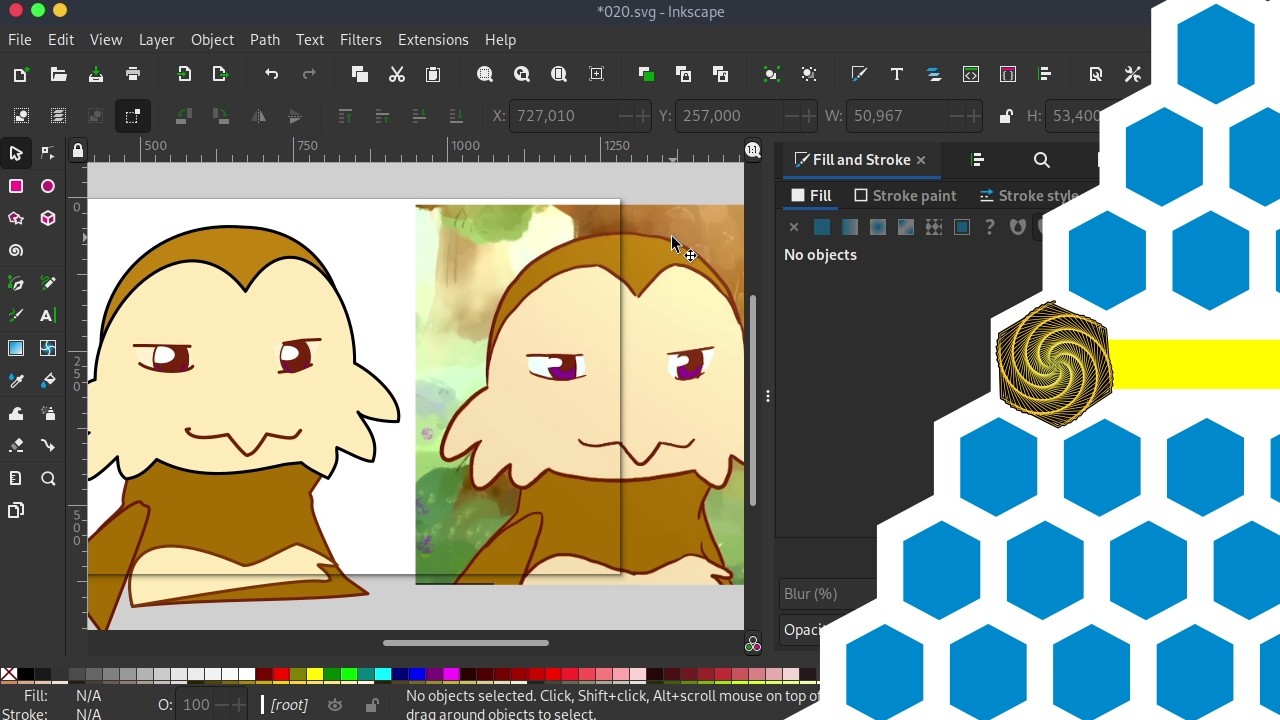This screenshot has width=1280, height=720.
Task: Select the Selector arrow tool
Action: (16, 154)
